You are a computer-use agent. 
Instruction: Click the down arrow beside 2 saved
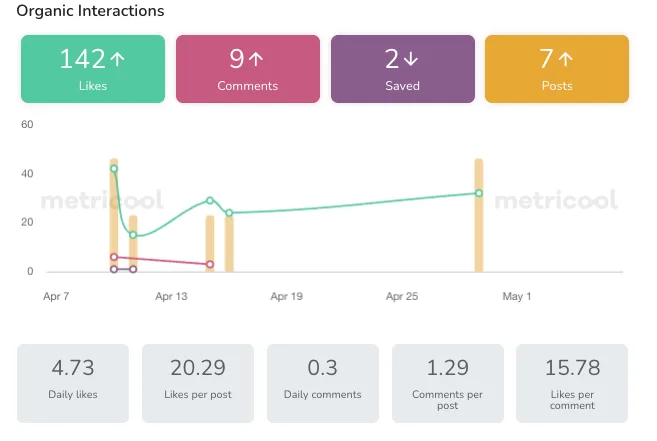tap(412, 60)
